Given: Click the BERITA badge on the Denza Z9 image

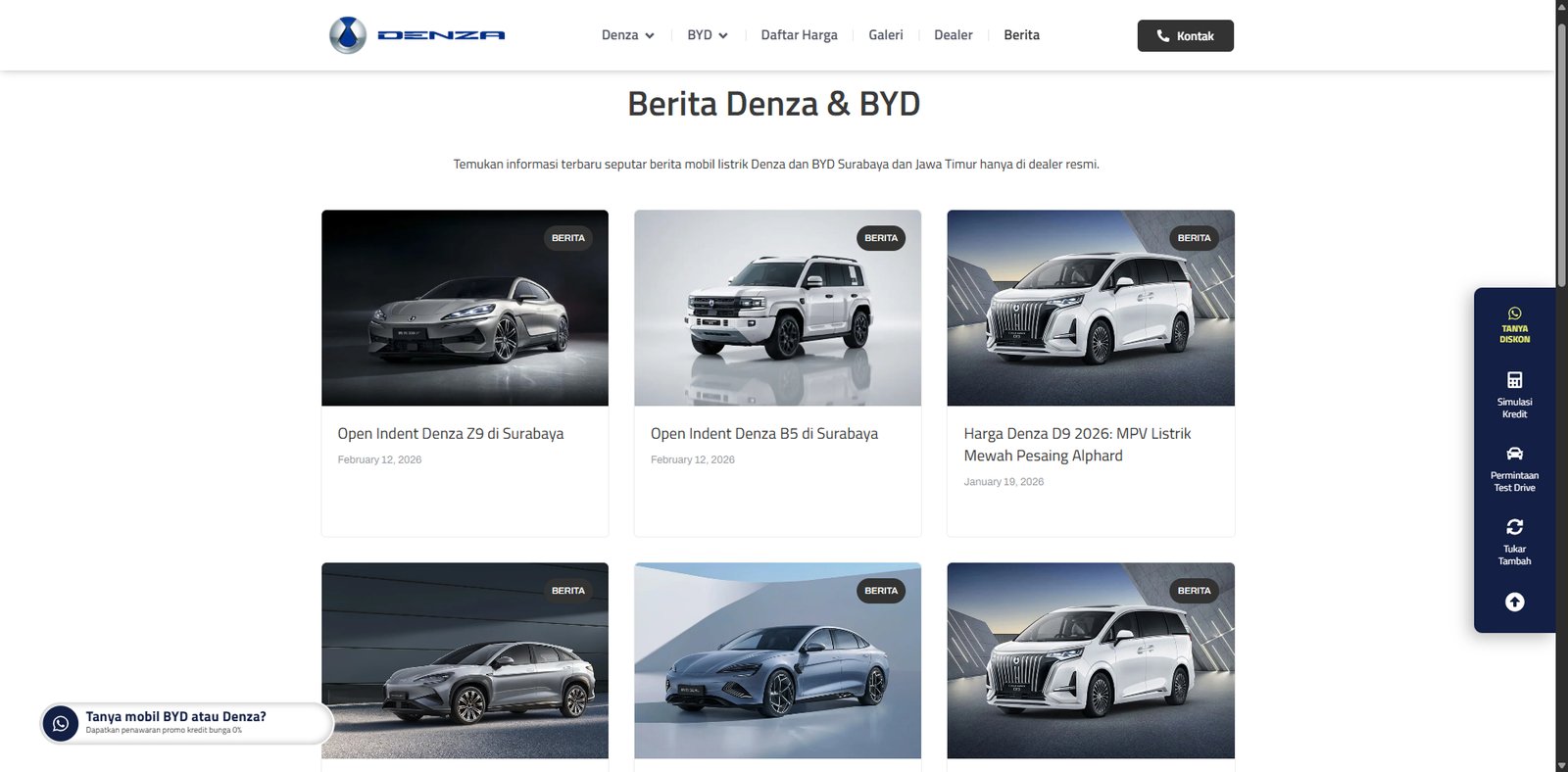Looking at the screenshot, I should [x=567, y=238].
